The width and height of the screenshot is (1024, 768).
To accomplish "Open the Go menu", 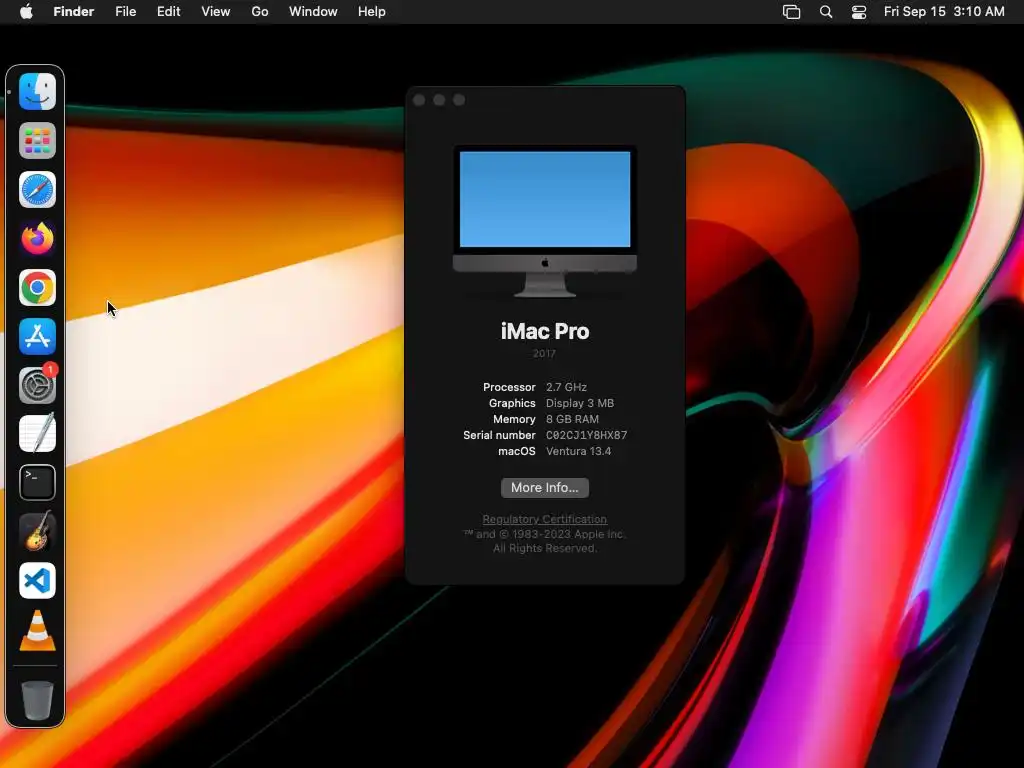I will coord(260,12).
